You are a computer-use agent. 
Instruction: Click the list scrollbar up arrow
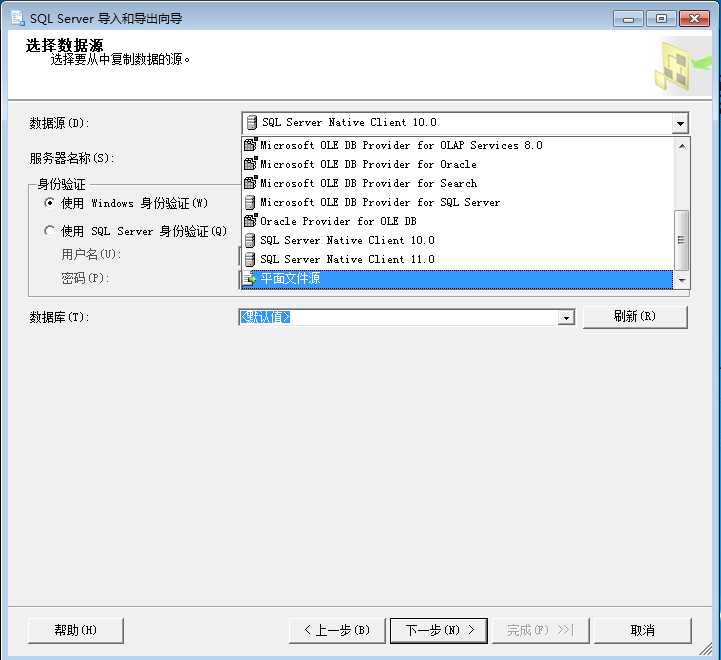[682, 146]
